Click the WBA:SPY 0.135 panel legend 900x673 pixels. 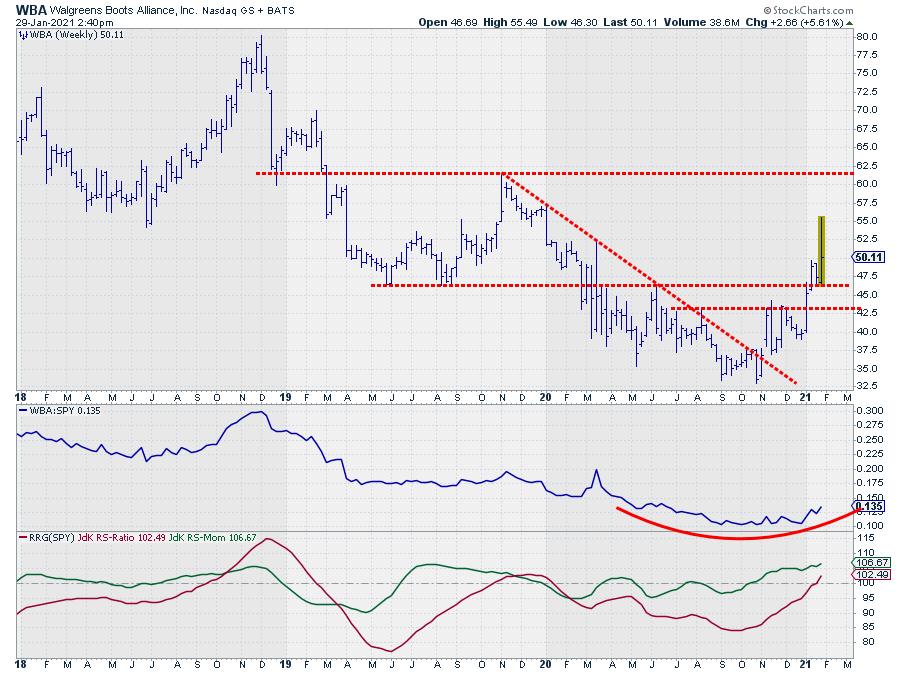click(x=60, y=410)
